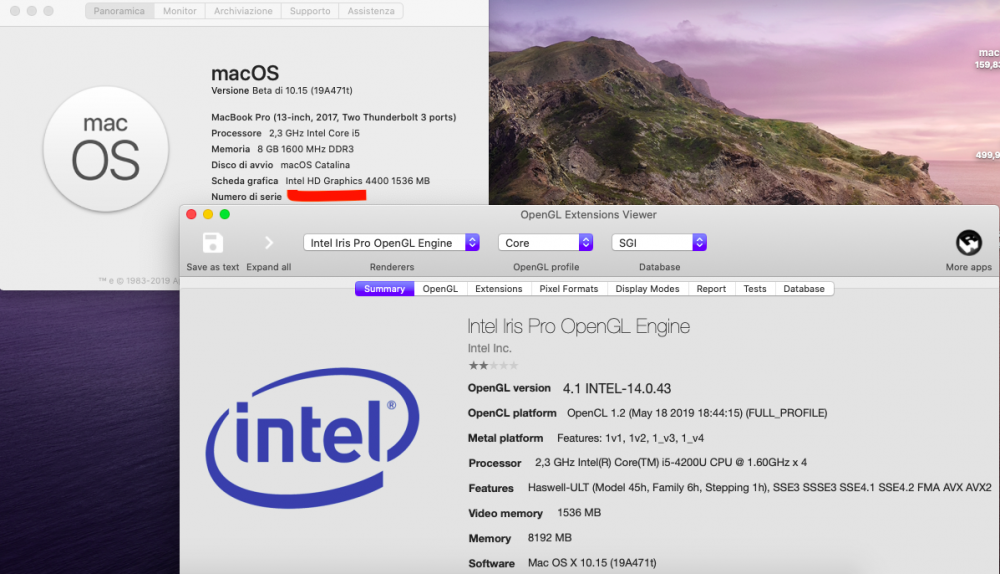Click the Disco di avvio macOS Catalina line
1000x574 pixels.
[281, 165]
